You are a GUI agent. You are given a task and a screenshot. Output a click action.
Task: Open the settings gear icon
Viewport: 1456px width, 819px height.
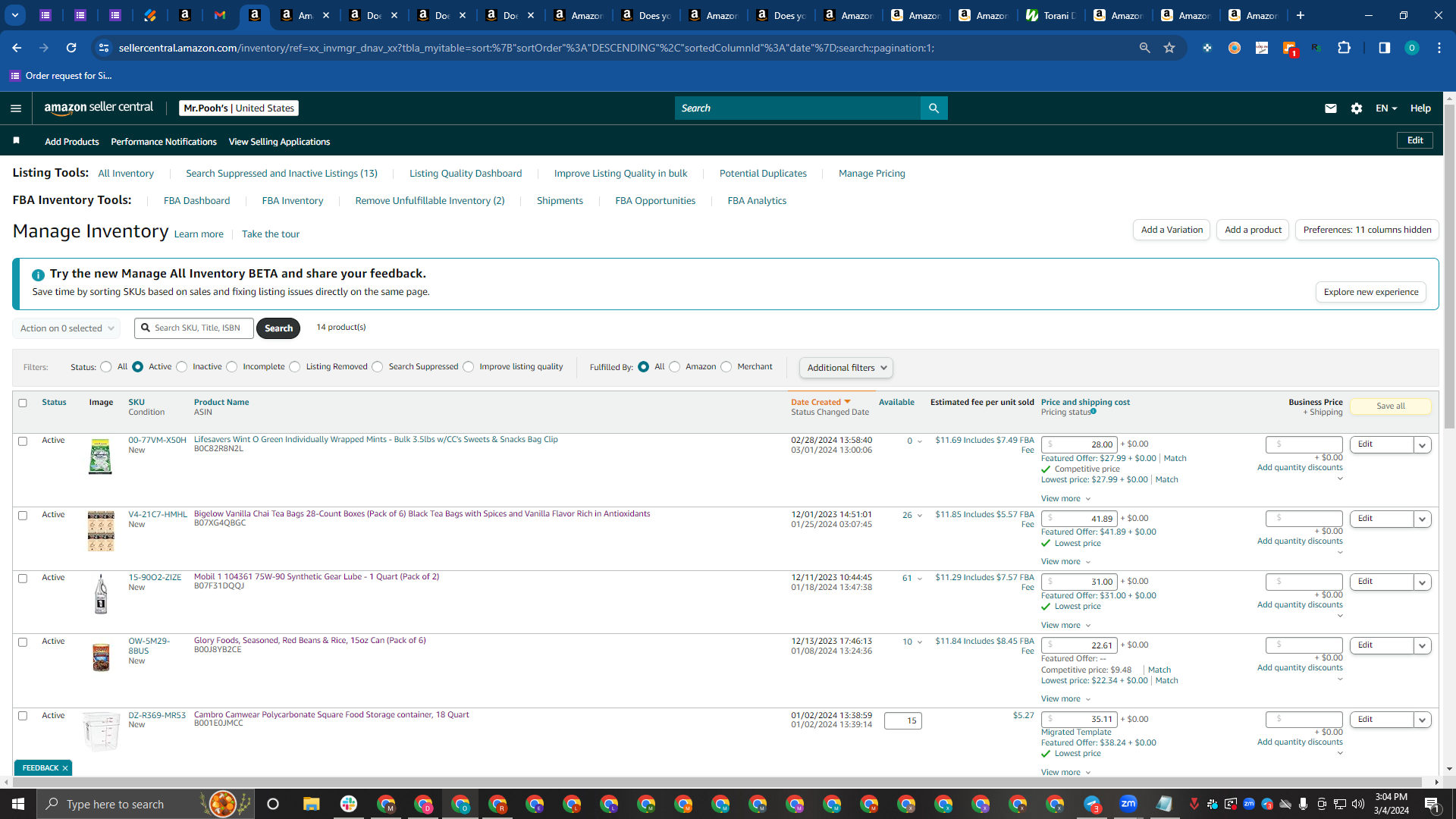pyautogui.click(x=1357, y=108)
